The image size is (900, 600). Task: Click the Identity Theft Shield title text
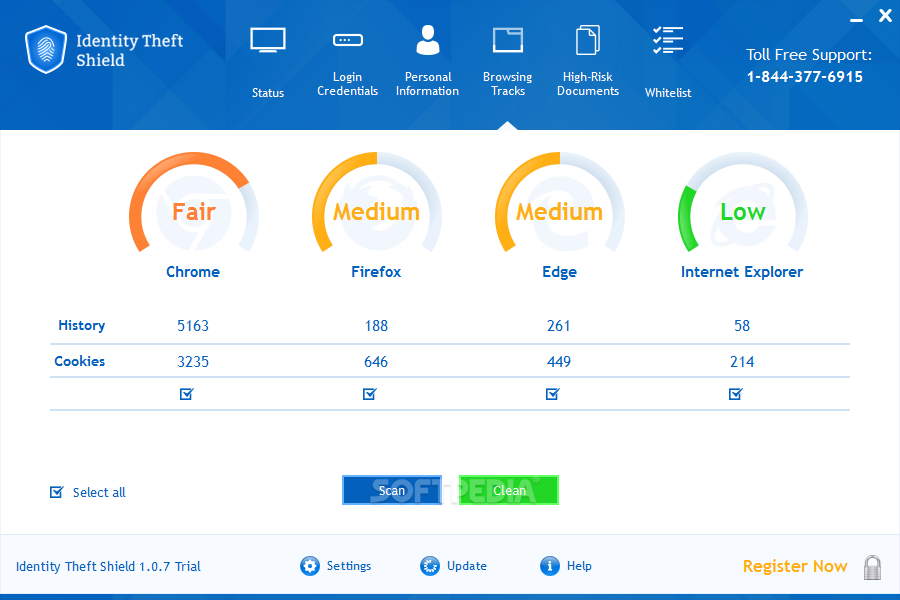click(130, 50)
